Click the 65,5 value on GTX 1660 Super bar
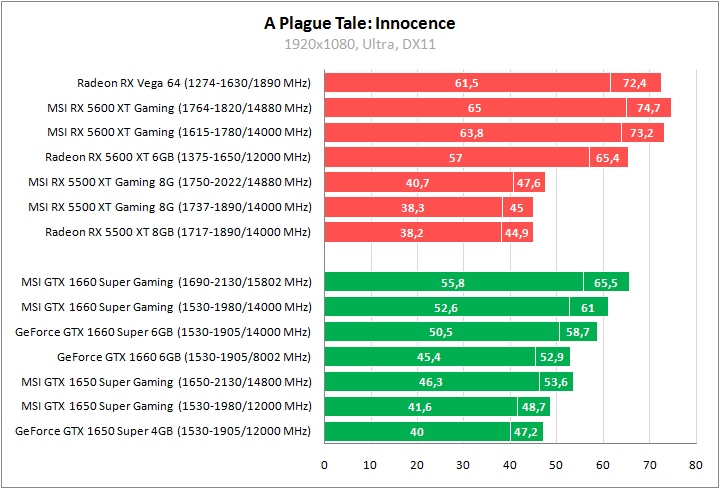This screenshot has height=489, width=720. (x=606, y=283)
